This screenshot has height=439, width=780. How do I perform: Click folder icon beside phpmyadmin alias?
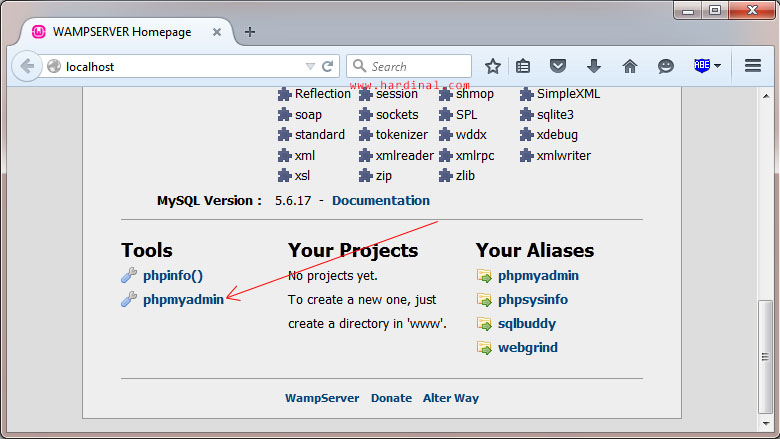484,275
